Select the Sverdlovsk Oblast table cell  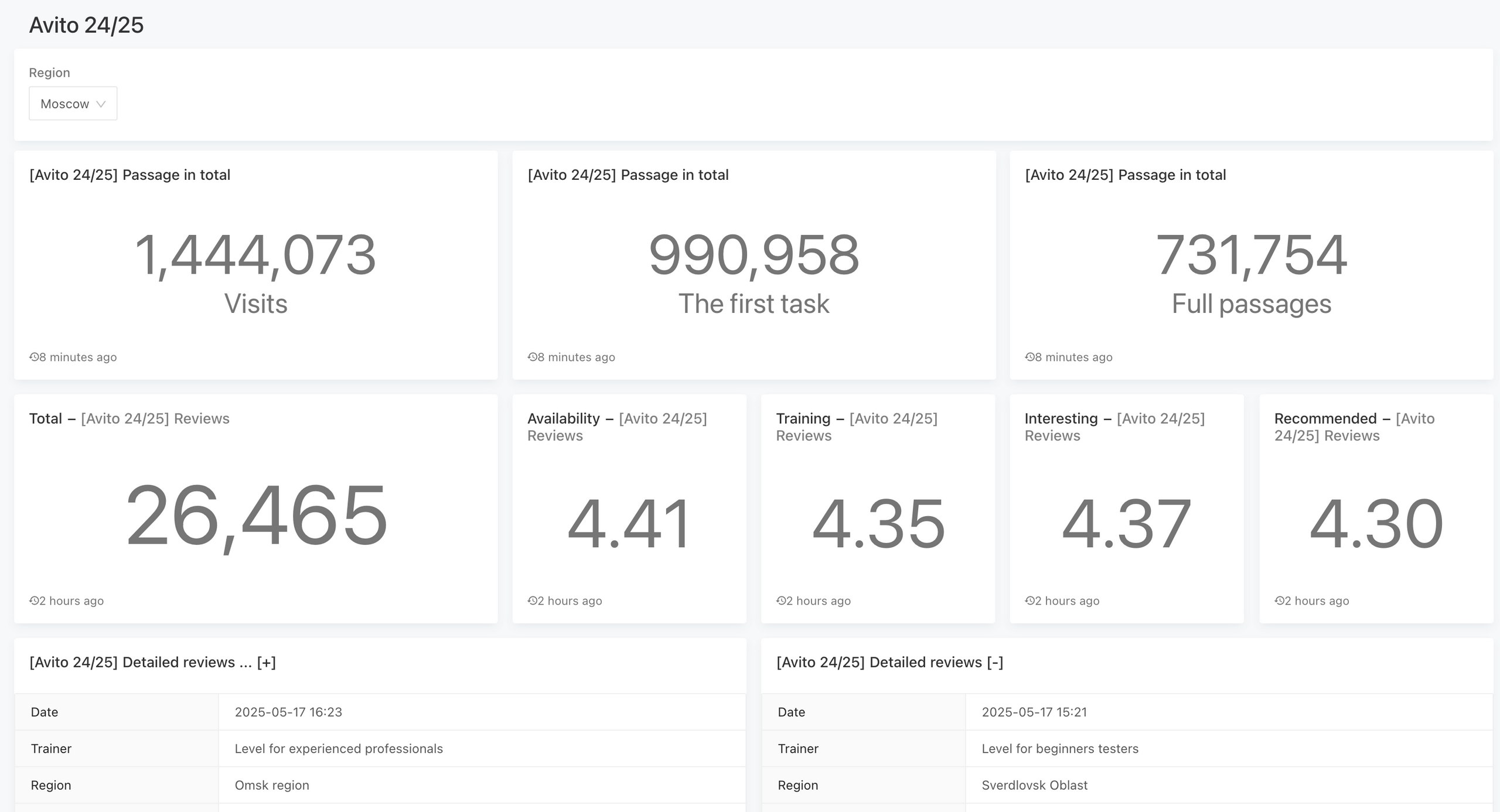(x=1034, y=785)
